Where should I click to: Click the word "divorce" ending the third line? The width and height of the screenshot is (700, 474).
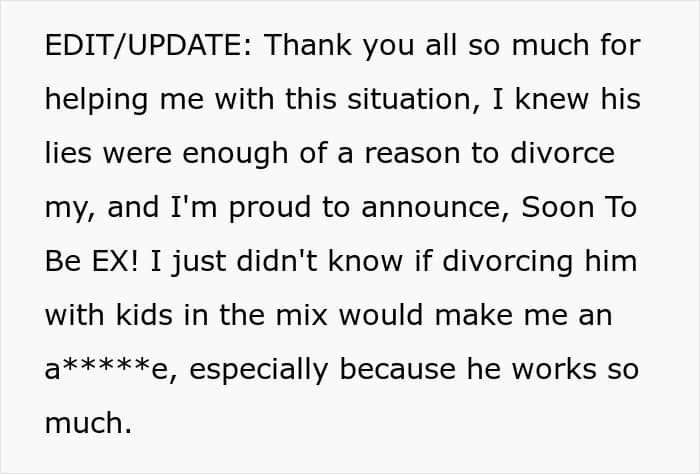(x=562, y=153)
